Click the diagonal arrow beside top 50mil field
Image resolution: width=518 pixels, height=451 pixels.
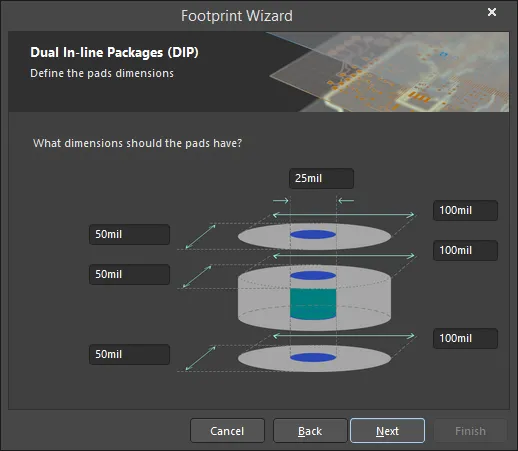click(200, 237)
